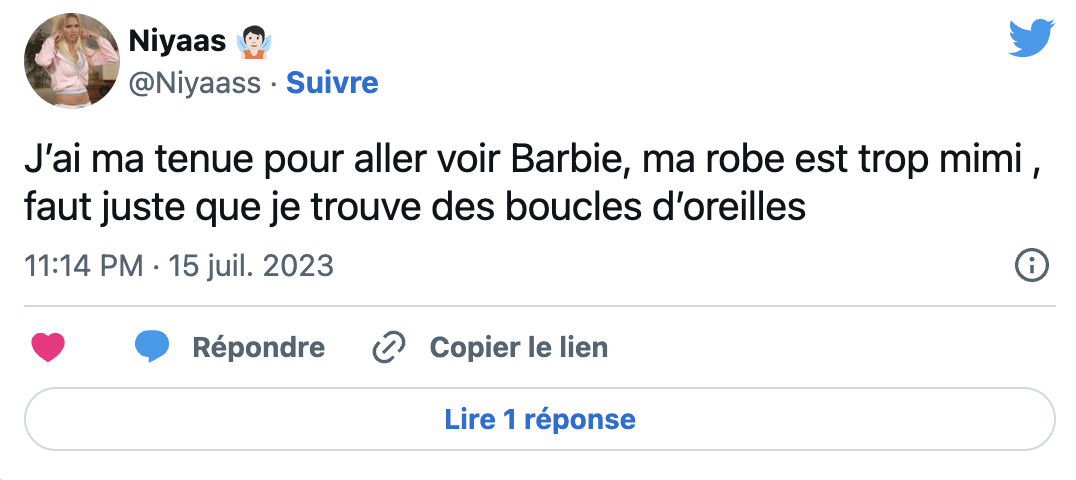This screenshot has width=1076, height=480.
Task: Click the "11:14 PM" time in the timestamp
Action: click(x=83, y=267)
